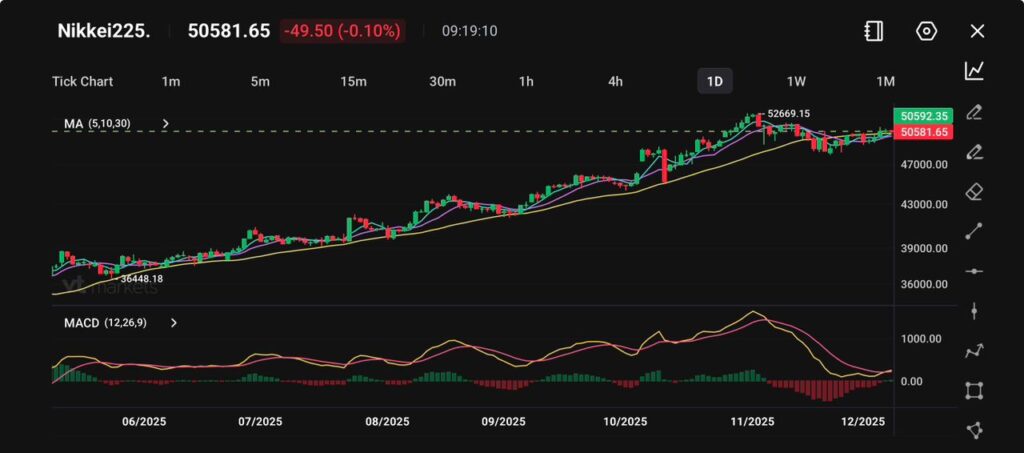Screen dimensions: 1024x453
Task: Click the Nikkei225 symbol name
Action: (104, 31)
